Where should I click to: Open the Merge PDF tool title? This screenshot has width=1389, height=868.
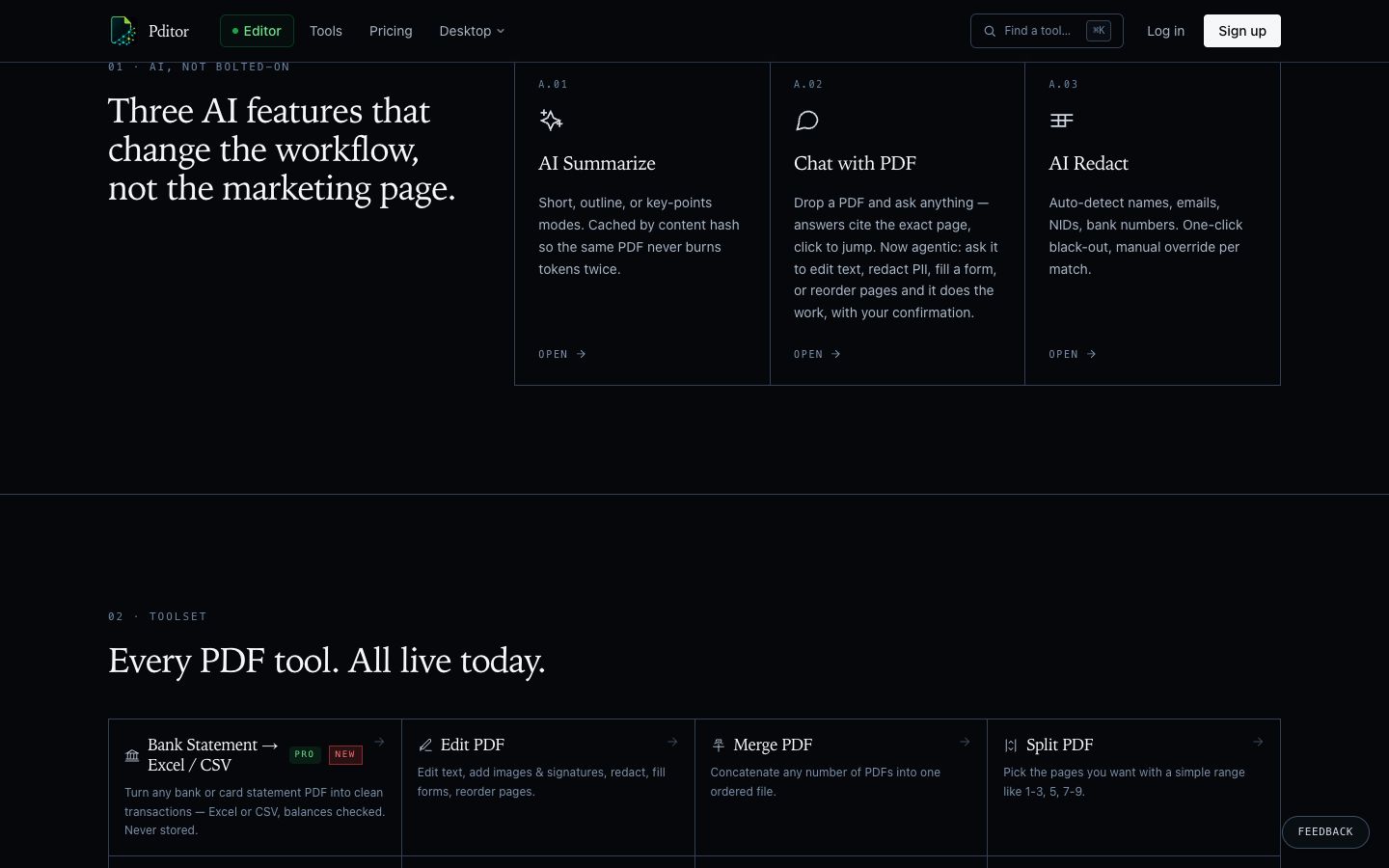773,746
